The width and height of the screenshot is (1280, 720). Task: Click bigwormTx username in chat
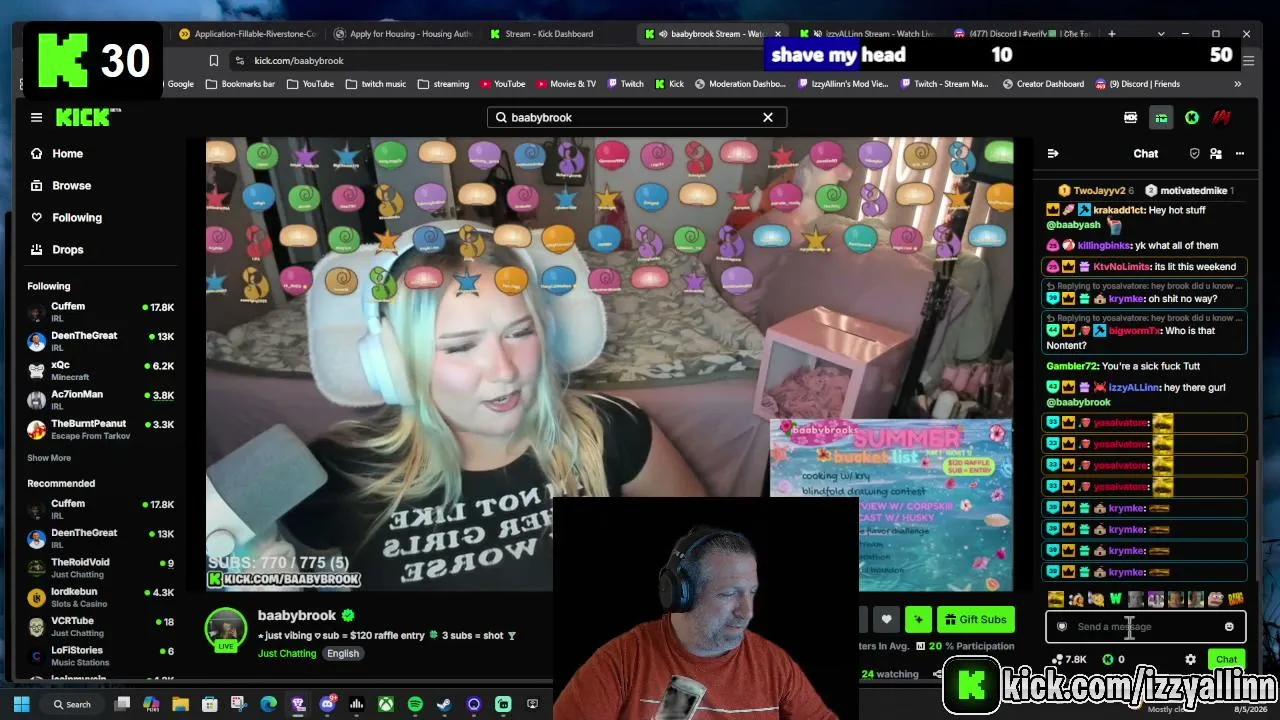tap(1134, 331)
